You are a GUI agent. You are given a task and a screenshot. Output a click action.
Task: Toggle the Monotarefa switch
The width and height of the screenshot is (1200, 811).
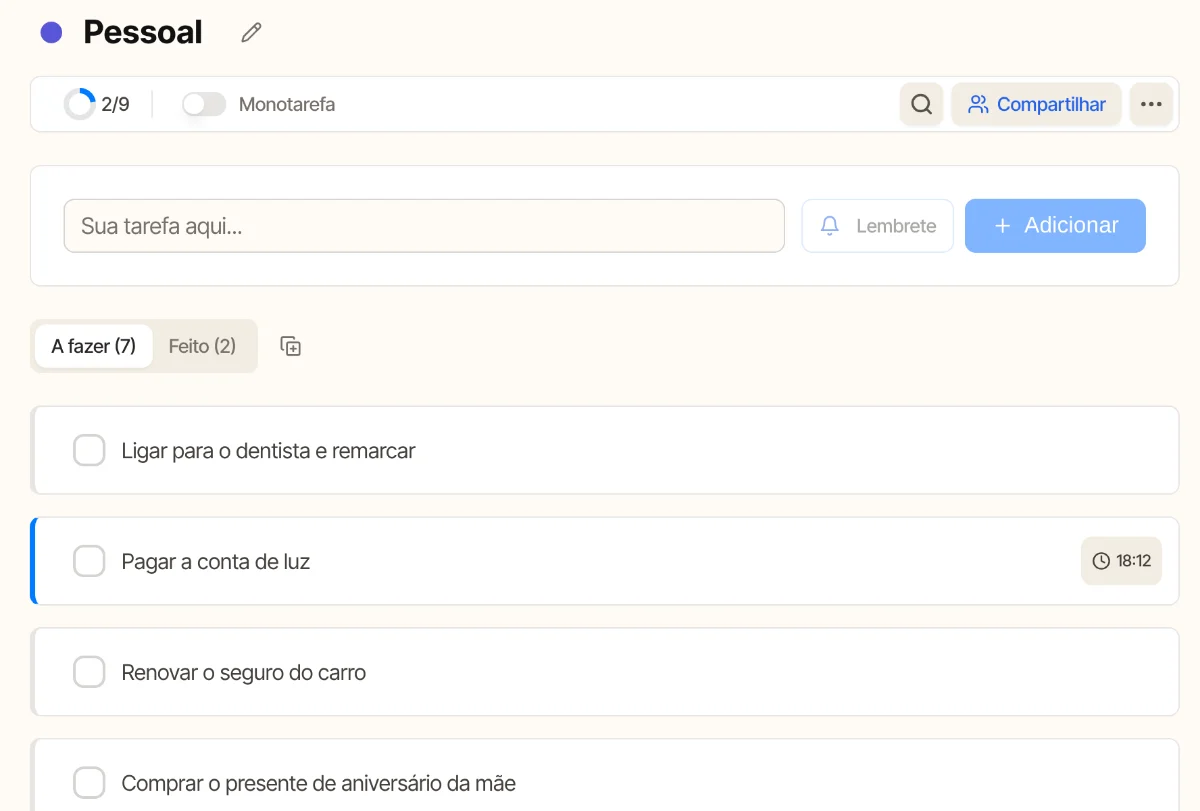tap(204, 104)
